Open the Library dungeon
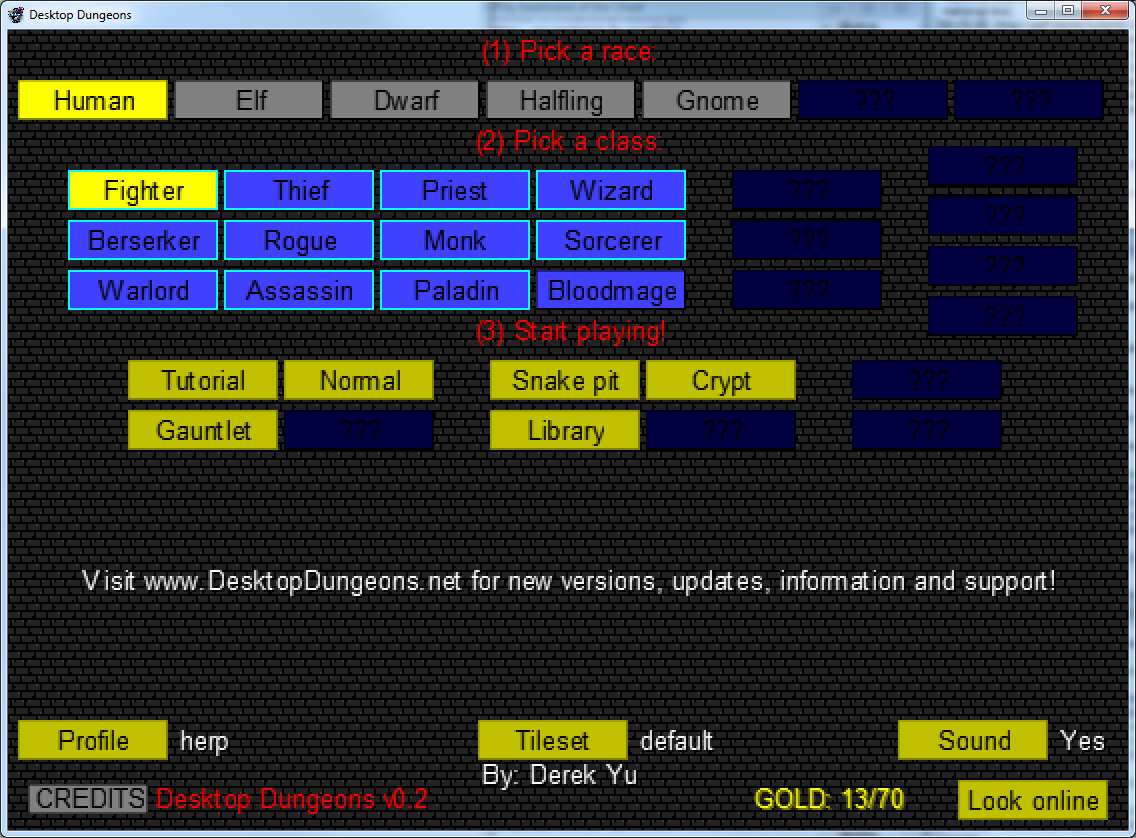Viewport: 1136px width, 838px height. point(565,430)
